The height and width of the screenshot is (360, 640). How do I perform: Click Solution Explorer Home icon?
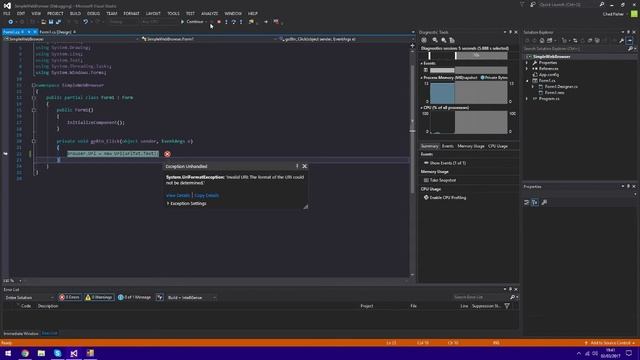[542, 40]
